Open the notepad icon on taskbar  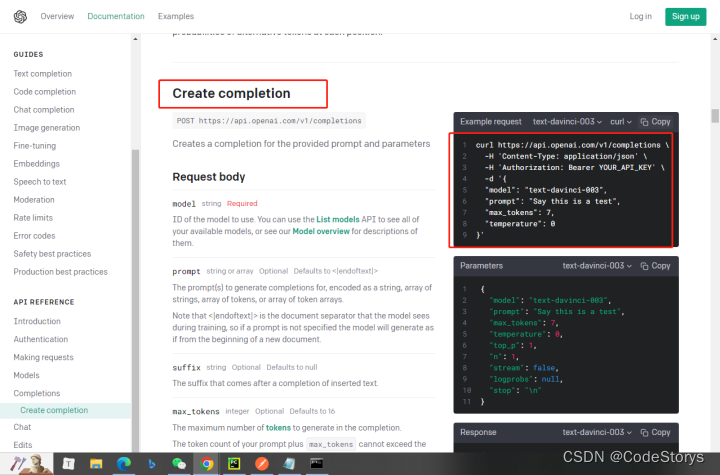pos(289,464)
